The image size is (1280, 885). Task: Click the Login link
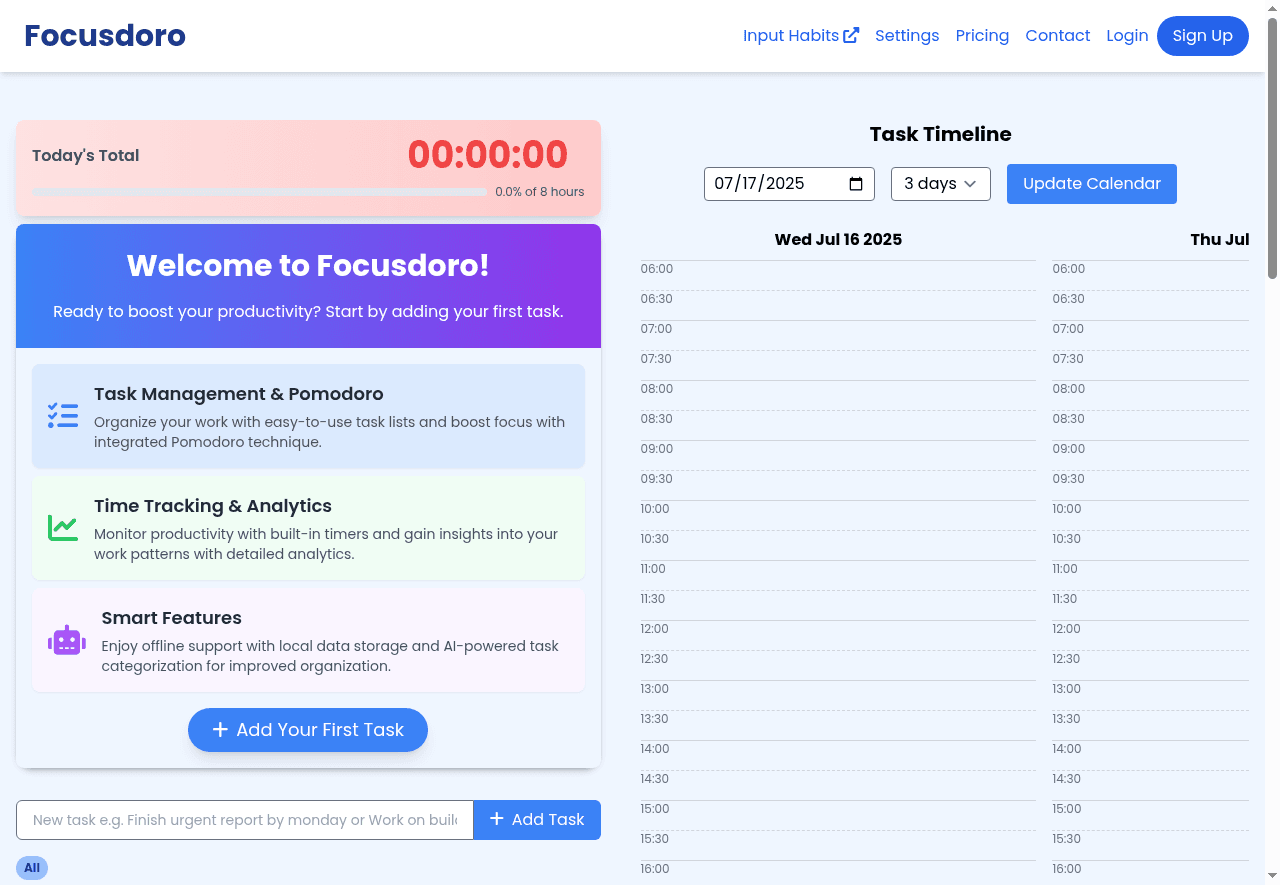click(1127, 36)
